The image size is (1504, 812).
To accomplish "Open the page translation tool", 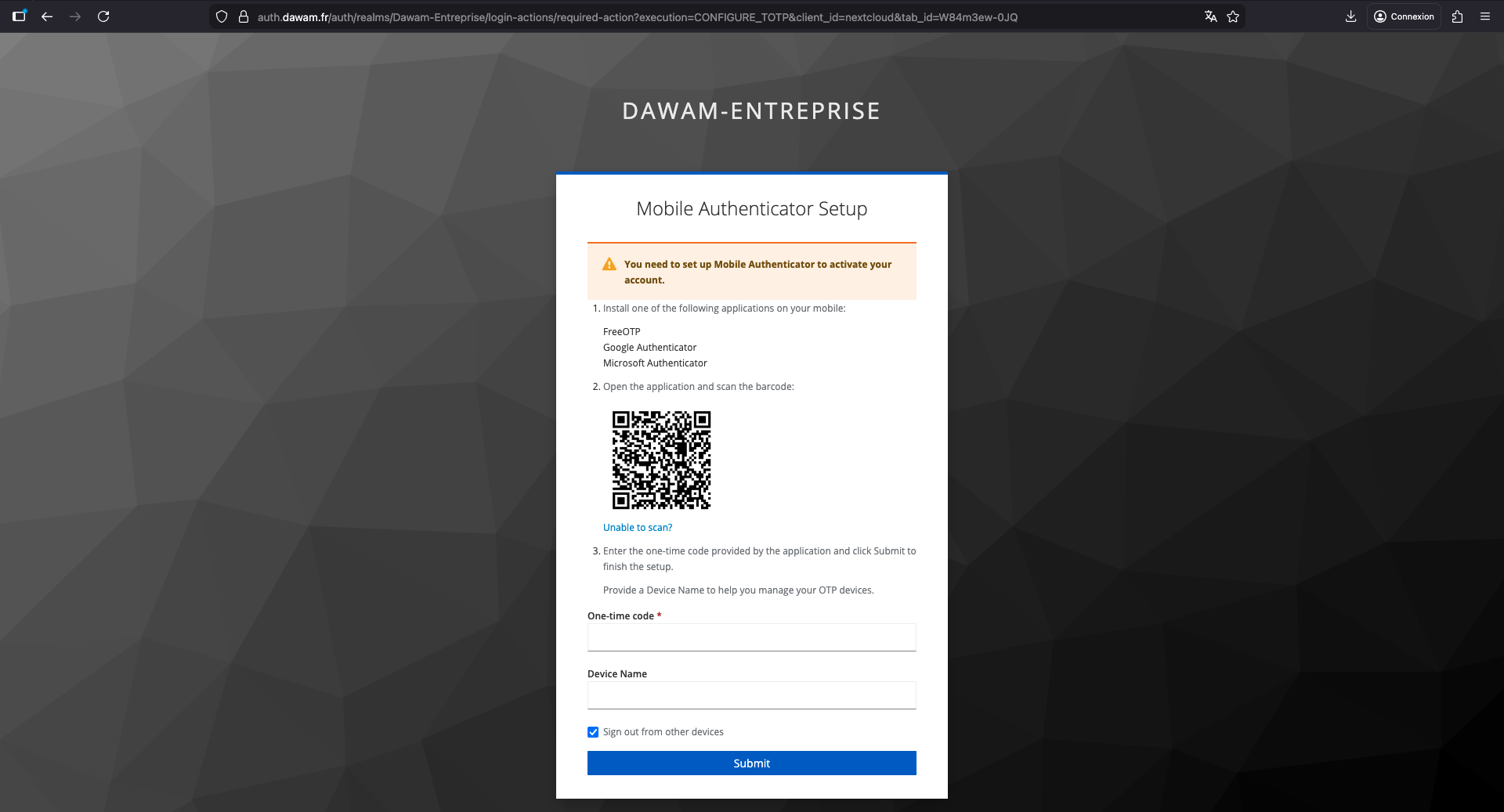I will 1210,16.
